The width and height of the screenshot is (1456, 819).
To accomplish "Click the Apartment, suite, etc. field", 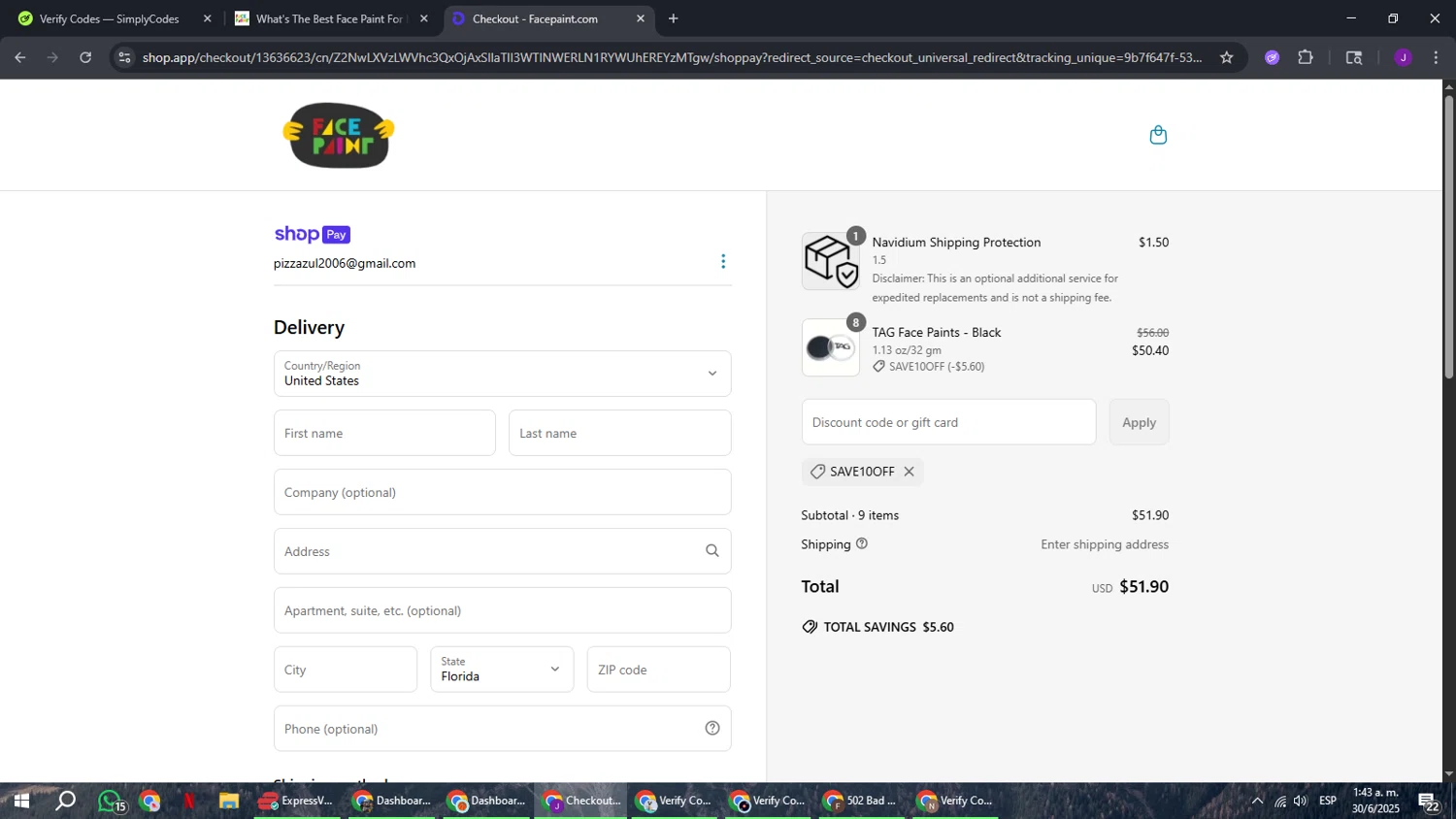I will [x=503, y=610].
